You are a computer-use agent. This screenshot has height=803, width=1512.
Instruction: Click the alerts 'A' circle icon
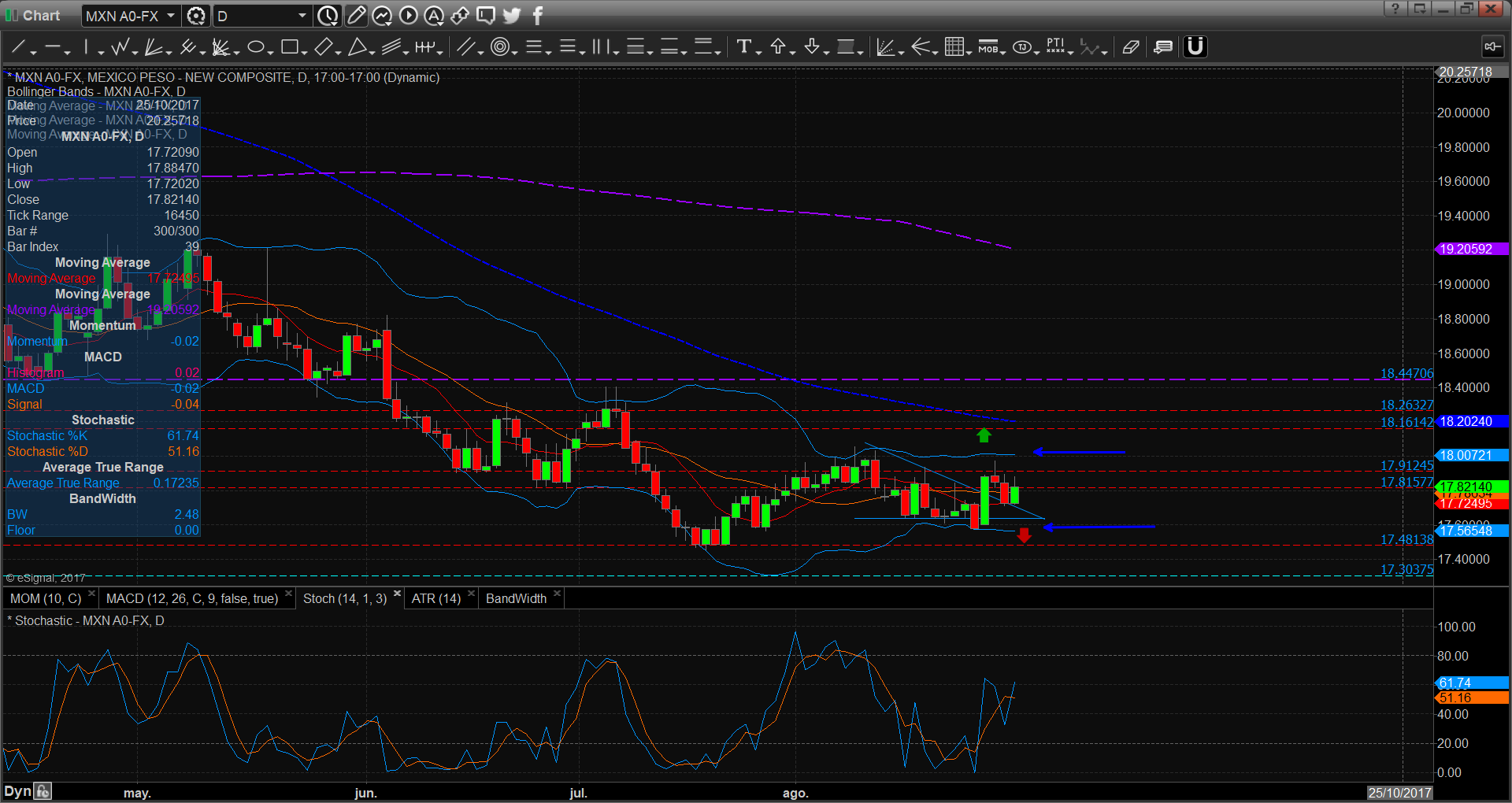coord(434,15)
